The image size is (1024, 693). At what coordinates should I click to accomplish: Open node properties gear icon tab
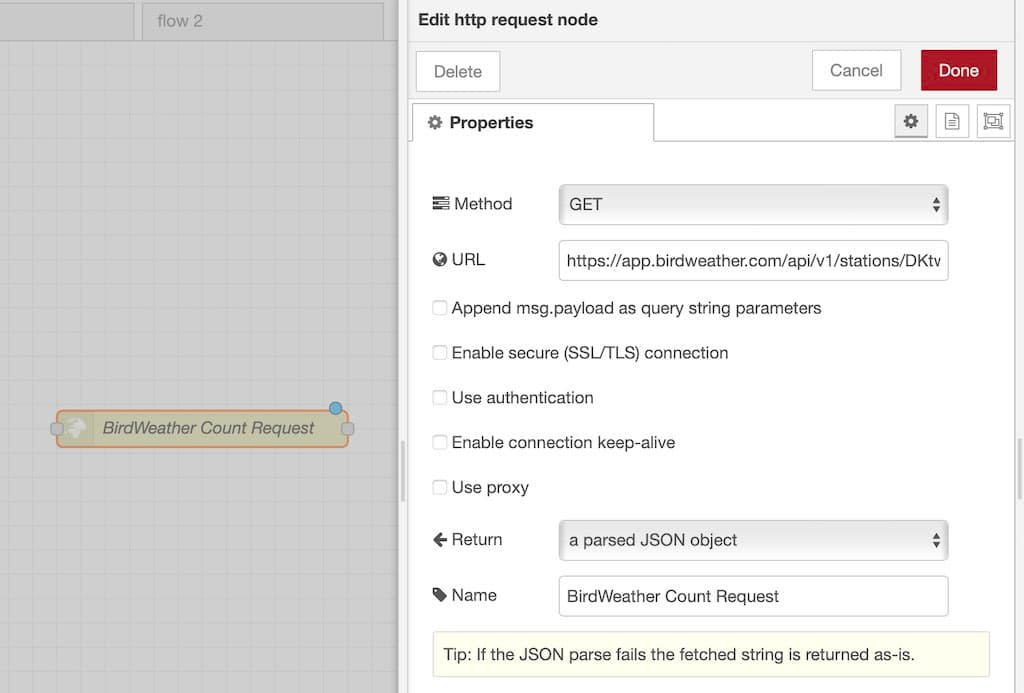click(x=910, y=121)
